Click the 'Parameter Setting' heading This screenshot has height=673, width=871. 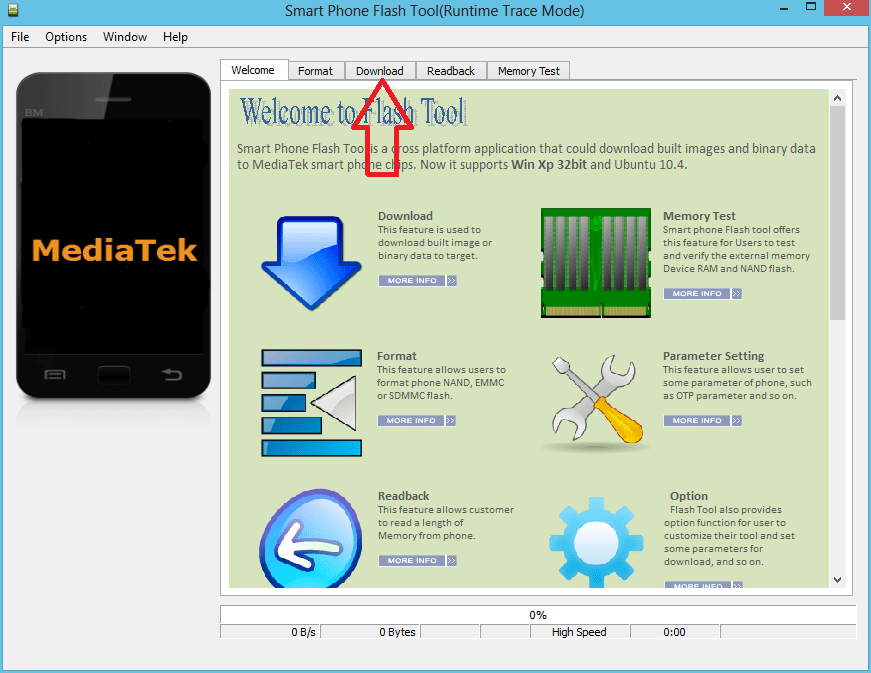713,356
